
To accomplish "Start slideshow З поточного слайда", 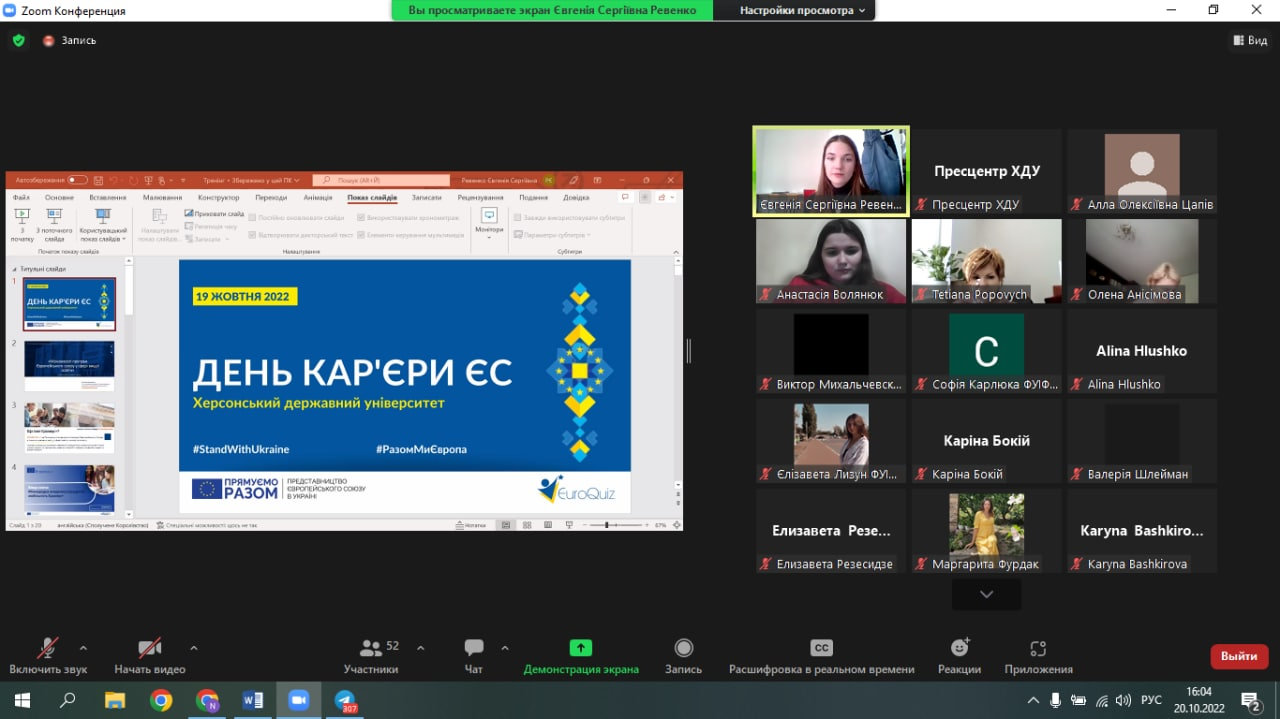I will click(55, 226).
